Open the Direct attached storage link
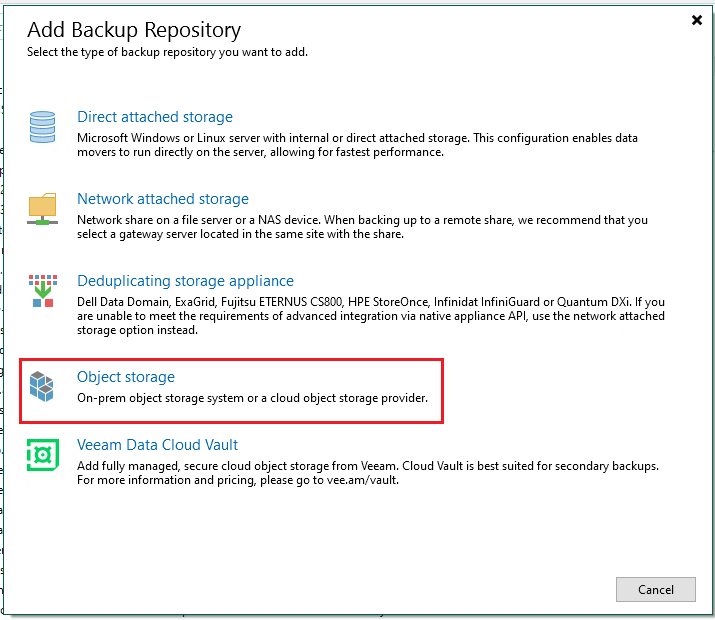715x620 pixels. point(155,117)
